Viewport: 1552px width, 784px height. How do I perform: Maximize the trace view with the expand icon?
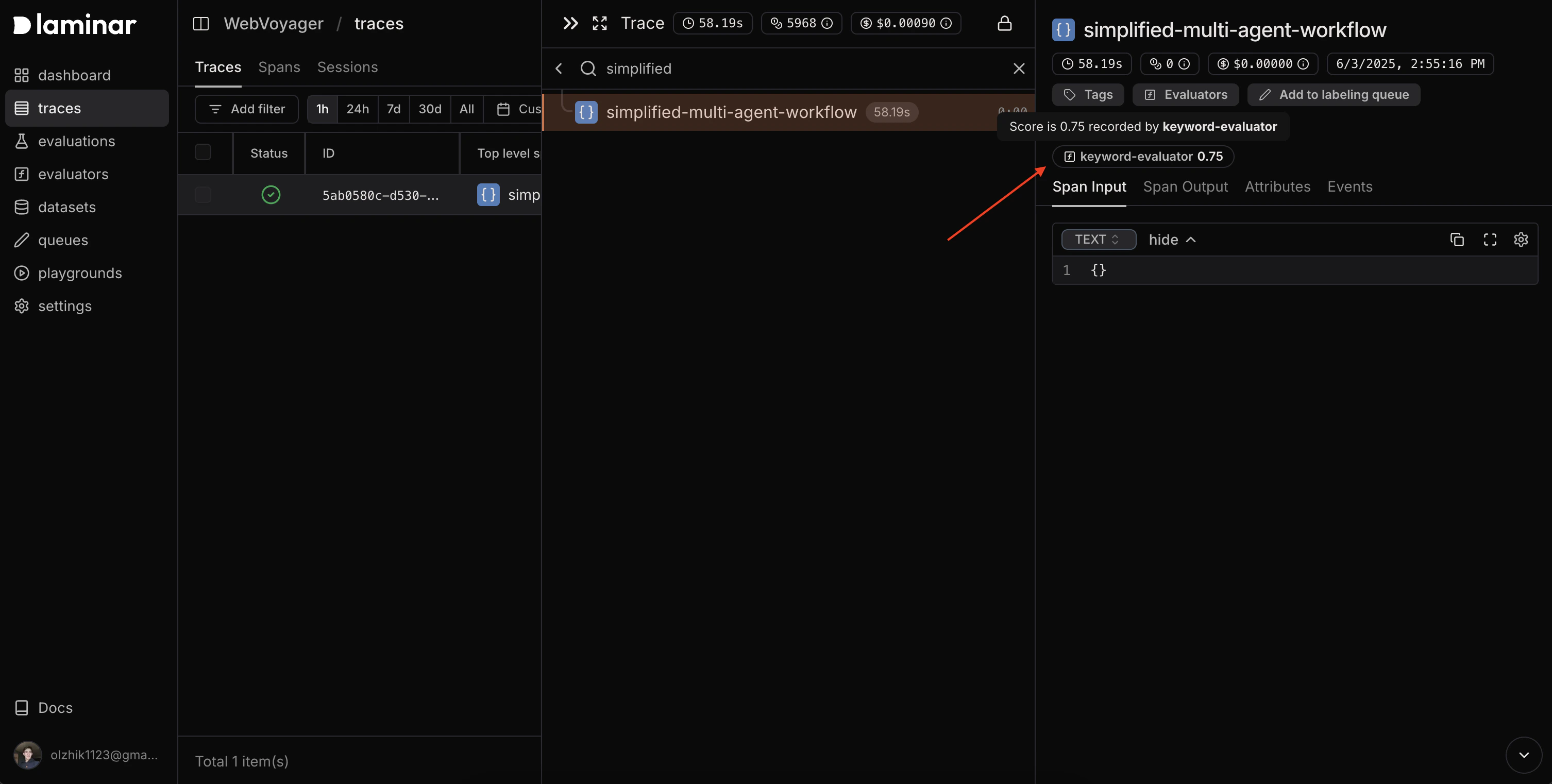[599, 24]
